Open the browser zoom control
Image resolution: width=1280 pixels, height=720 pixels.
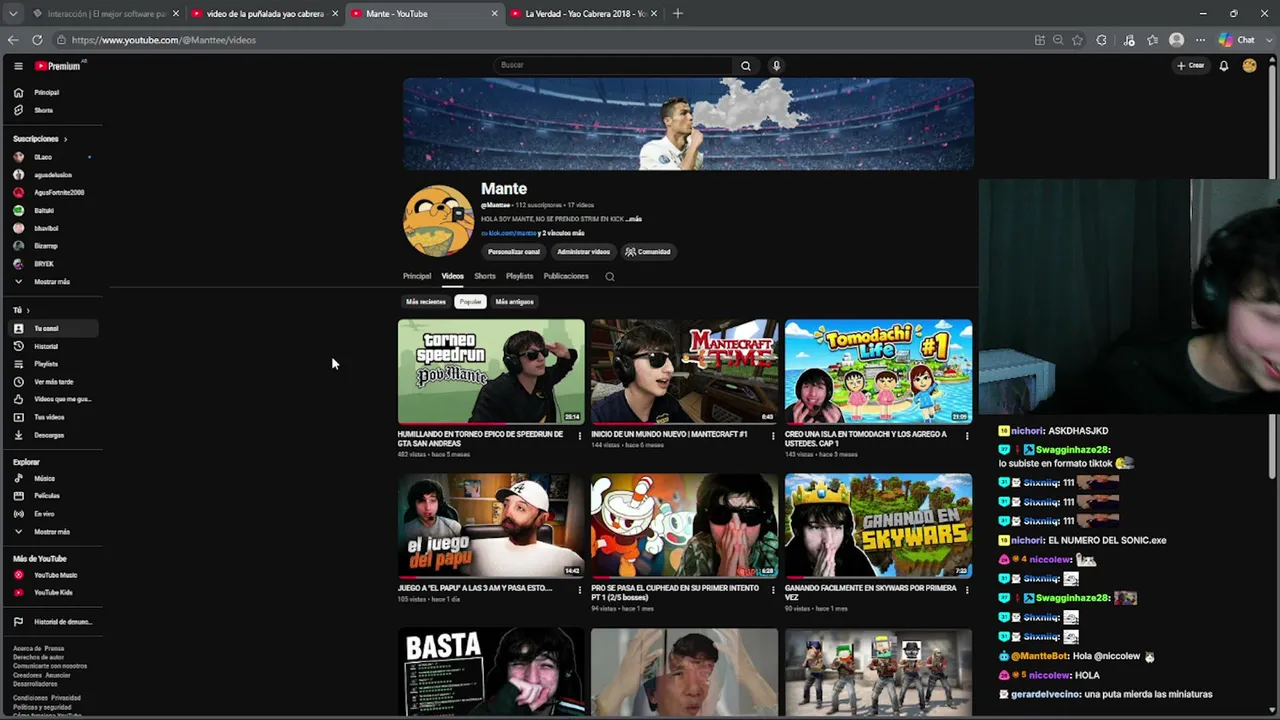(x=1058, y=40)
